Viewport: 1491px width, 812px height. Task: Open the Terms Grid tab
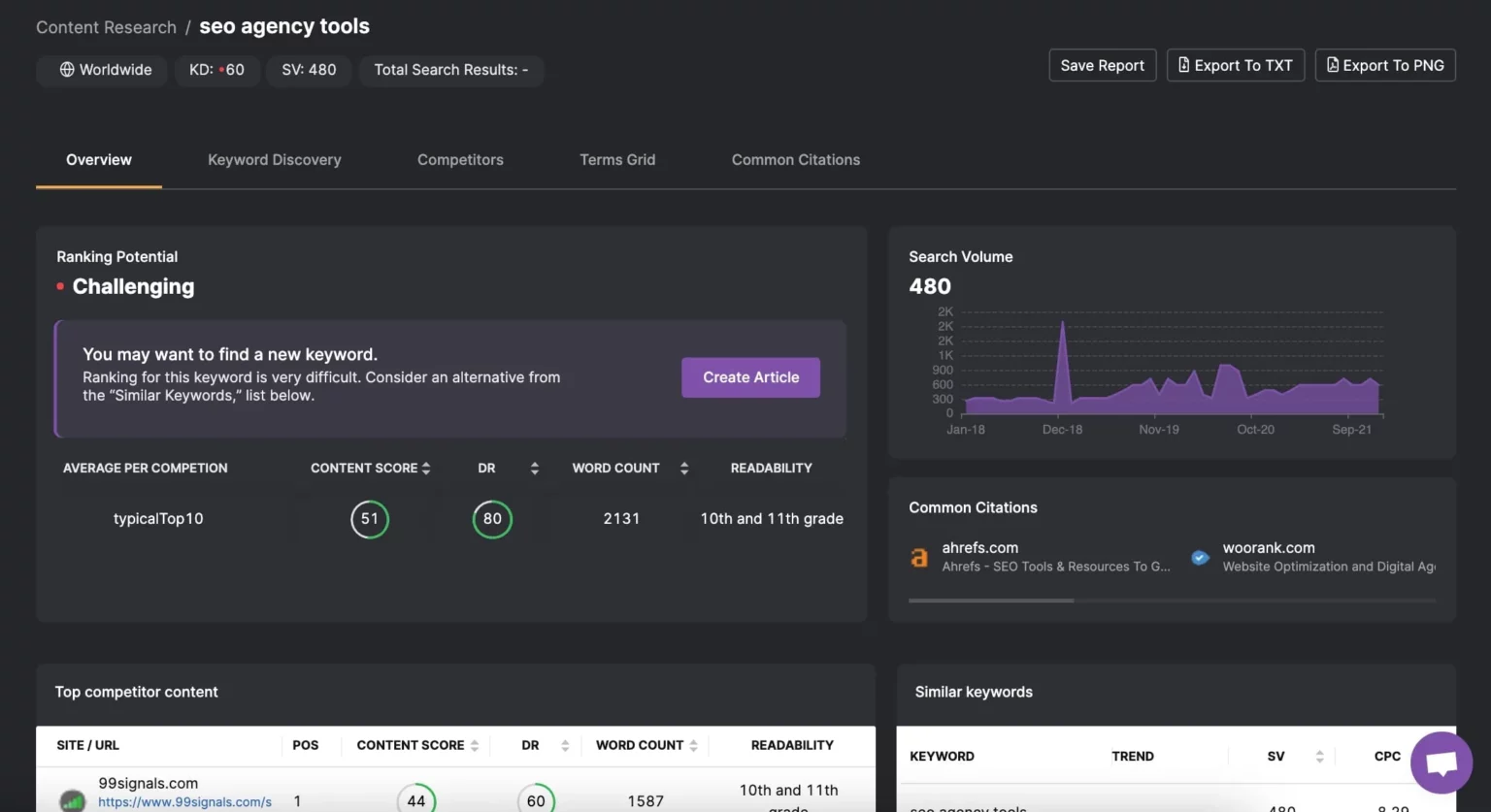click(617, 160)
